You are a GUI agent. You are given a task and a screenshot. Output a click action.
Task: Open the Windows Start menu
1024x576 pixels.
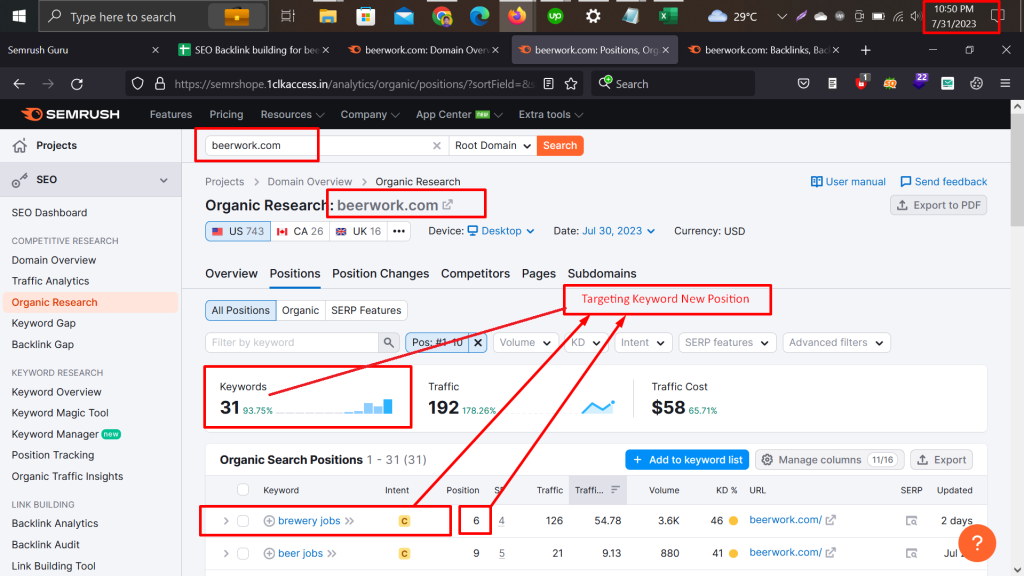(x=19, y=16)
